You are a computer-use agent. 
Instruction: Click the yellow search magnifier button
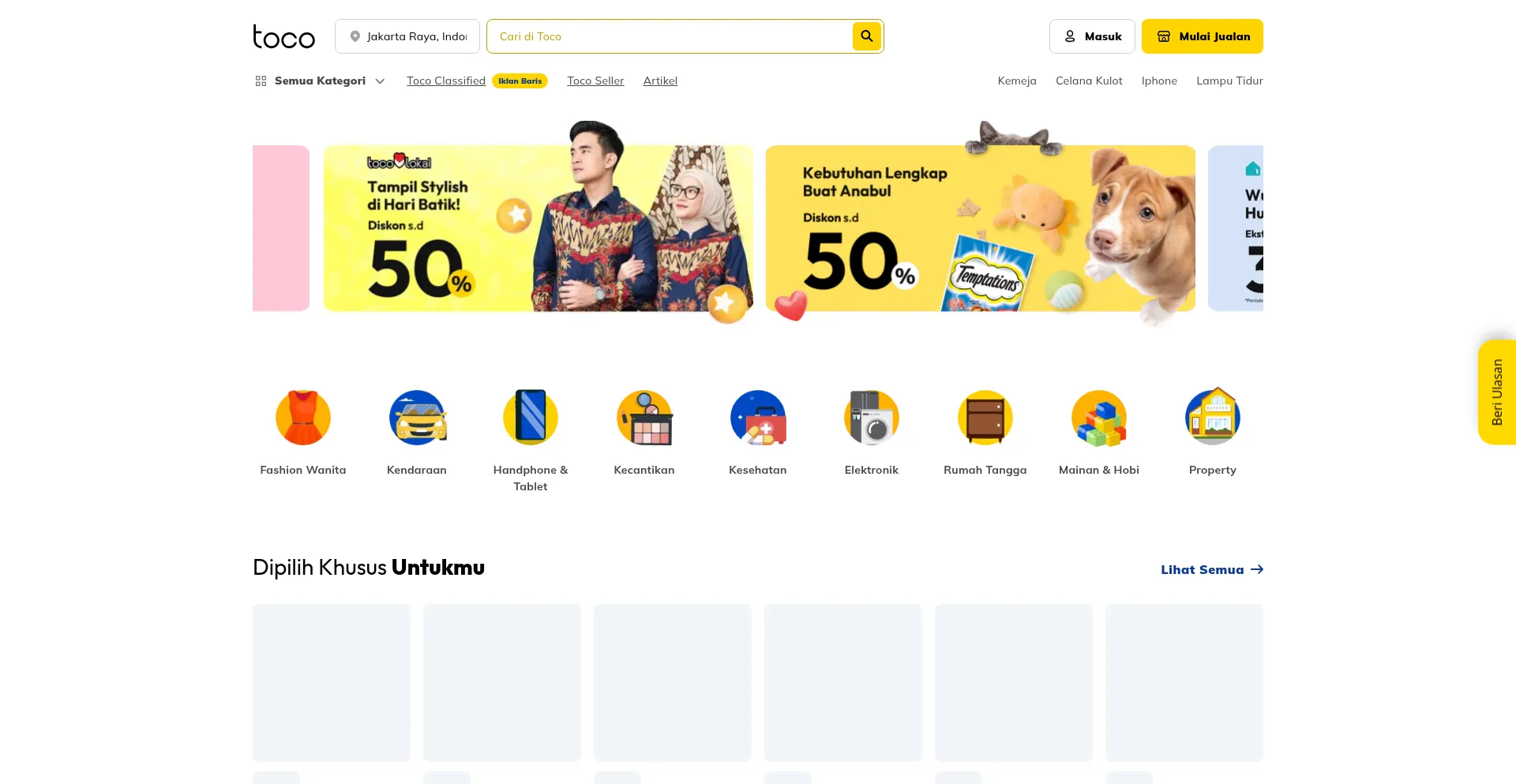click(x=866, y=36)
